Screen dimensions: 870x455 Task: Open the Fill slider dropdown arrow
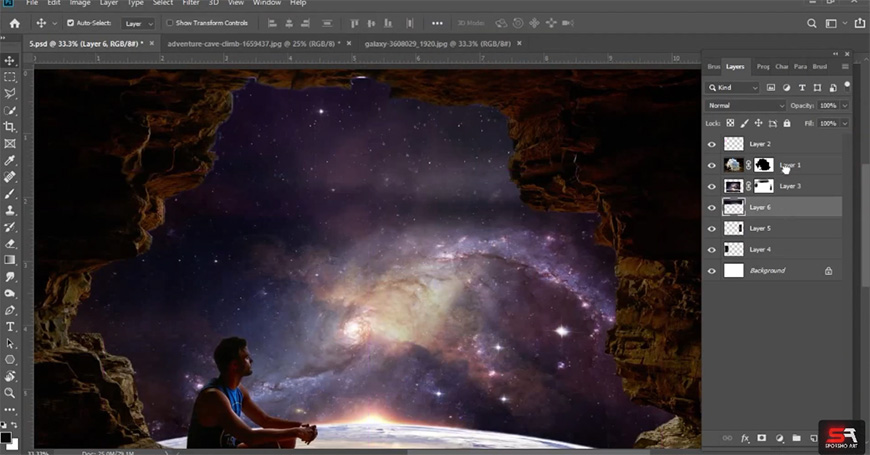coord(845,123)
